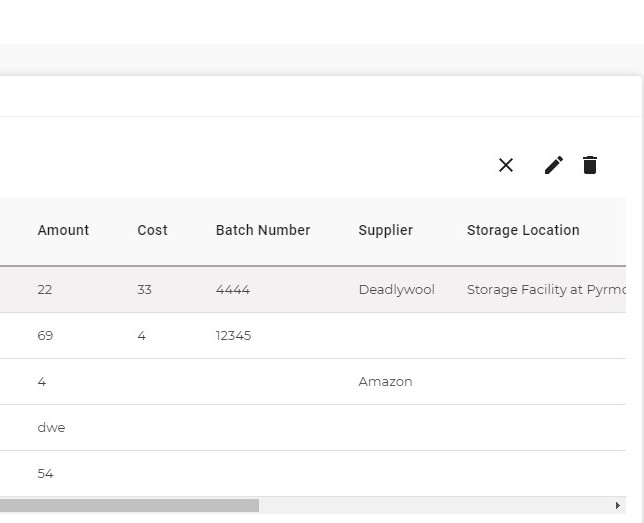
Task: Select the row with amount 22
Action: (x=45, y=290)
